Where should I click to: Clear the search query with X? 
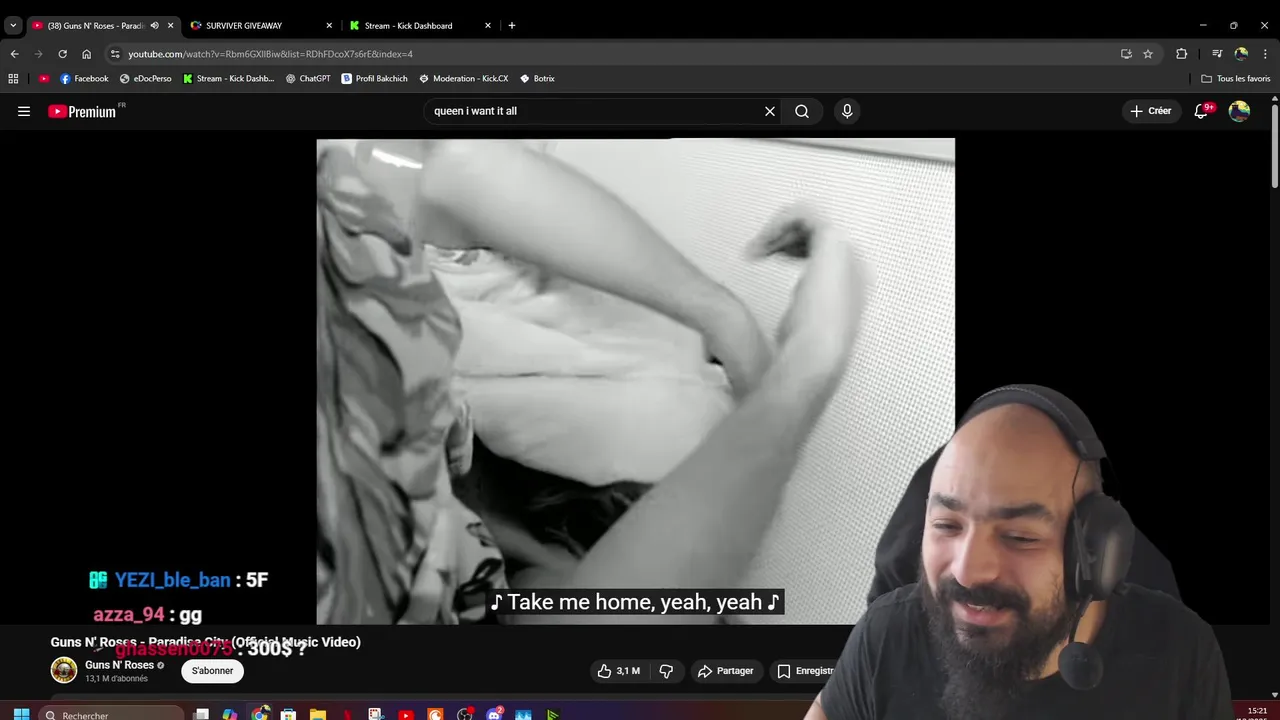770,111
